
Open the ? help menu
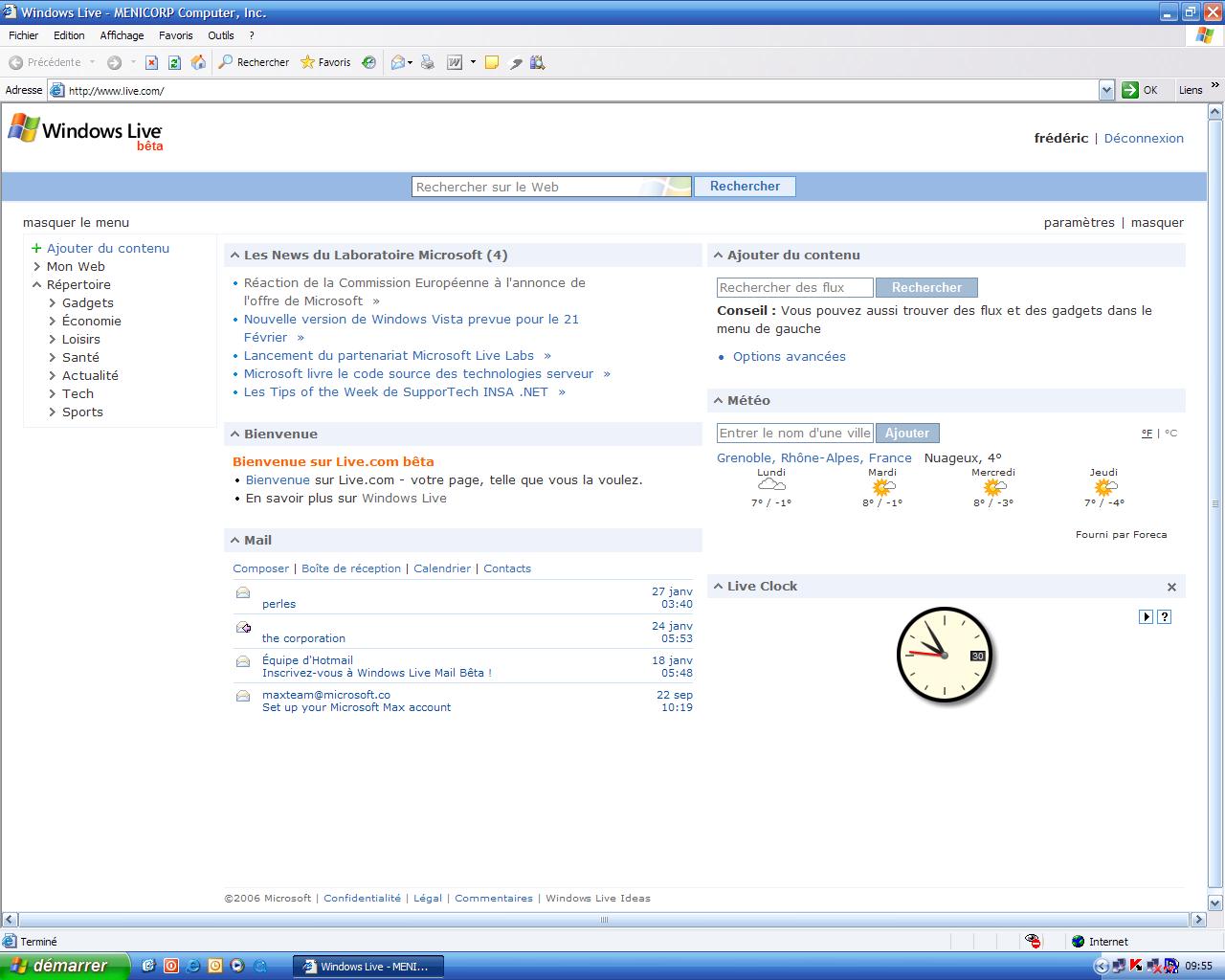(252, 35)
